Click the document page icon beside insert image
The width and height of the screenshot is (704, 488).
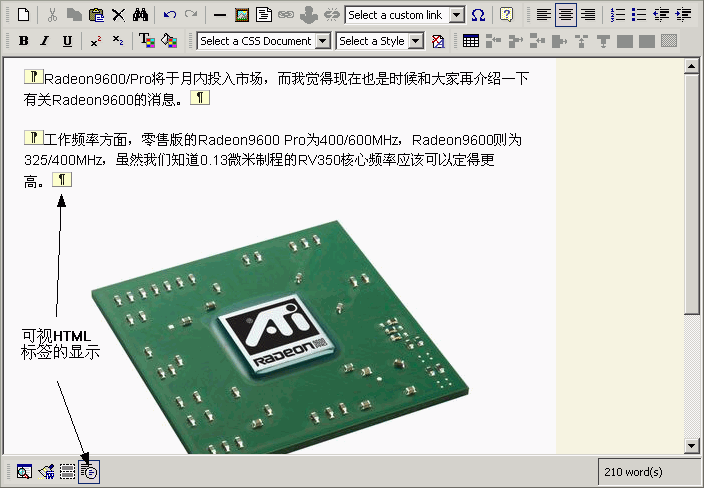[x=264, y=15]
